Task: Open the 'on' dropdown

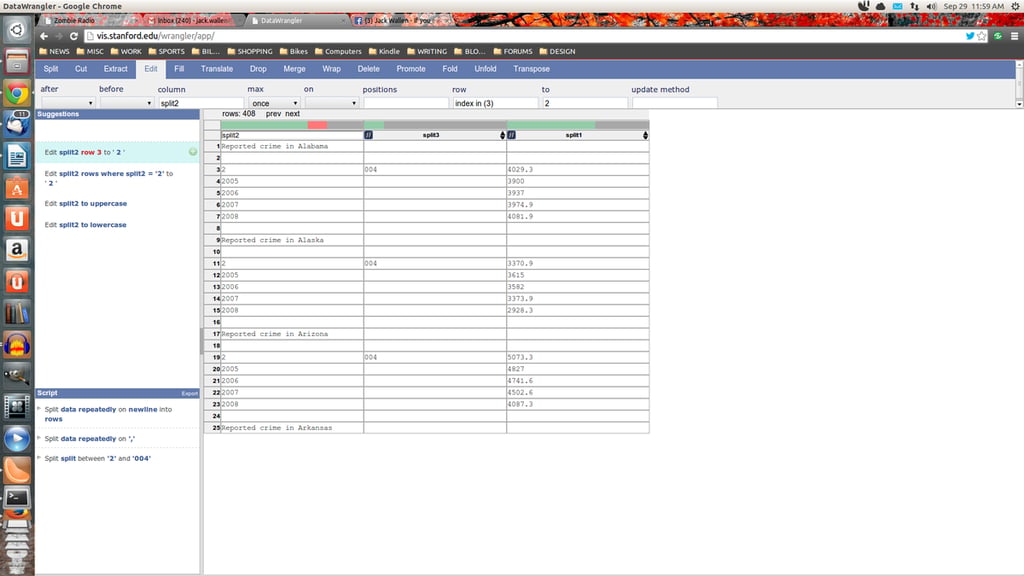Action: pos(331,103)
